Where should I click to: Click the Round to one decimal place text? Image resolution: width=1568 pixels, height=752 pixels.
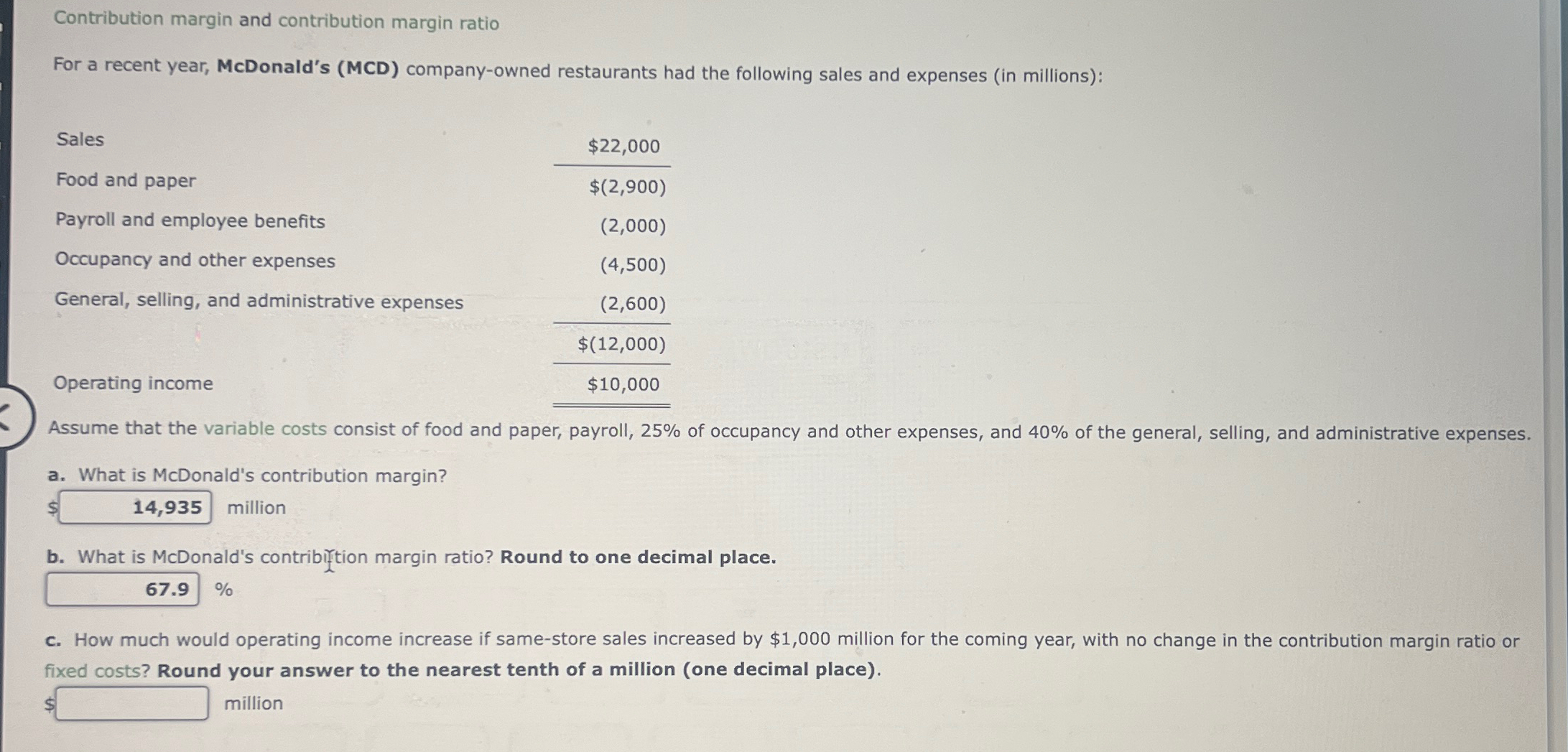(x=638, y=557)
